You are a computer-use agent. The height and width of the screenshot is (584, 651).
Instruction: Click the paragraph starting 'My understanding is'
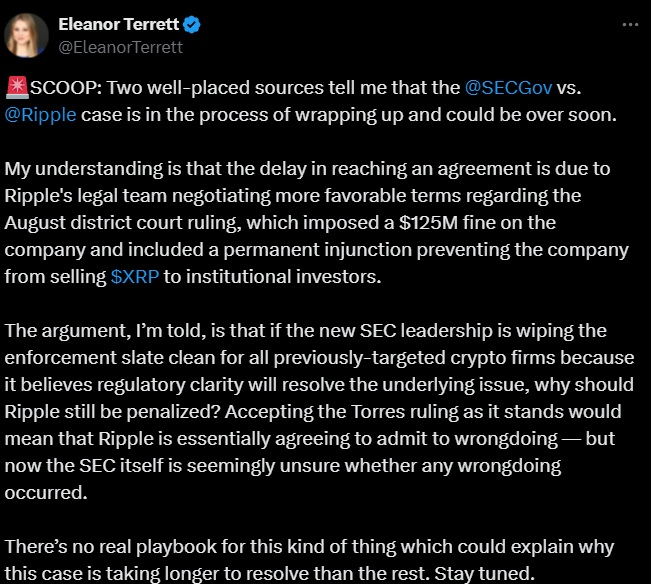[317, 223]
